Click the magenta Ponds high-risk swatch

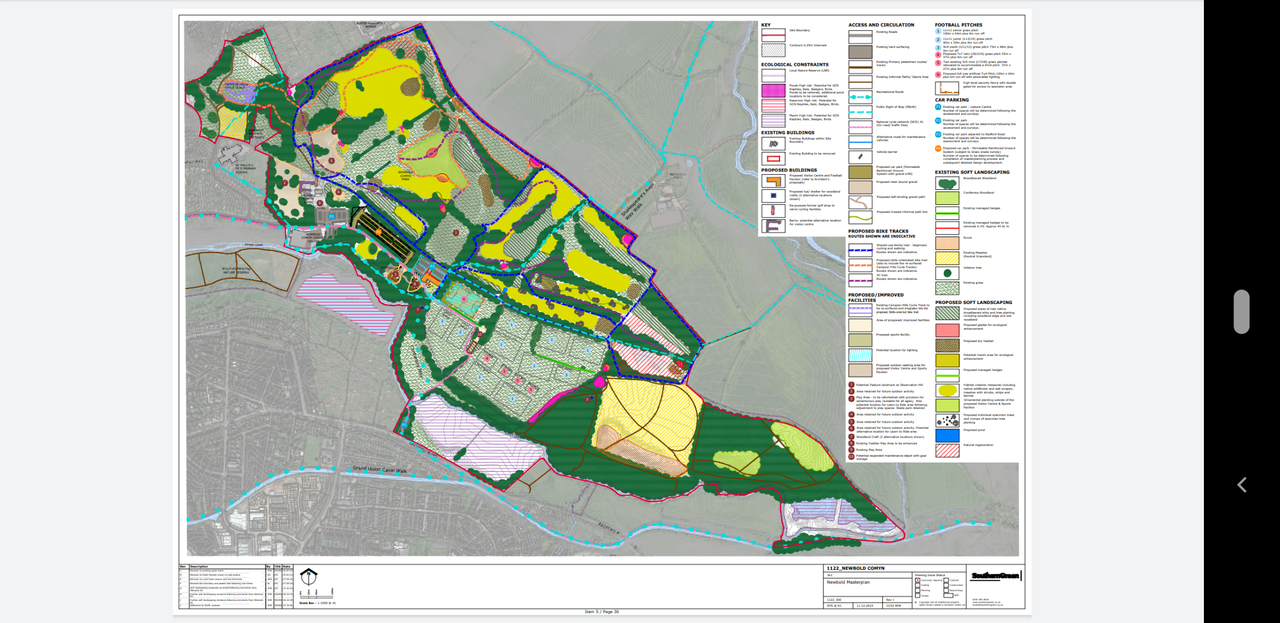click(773, 89)
